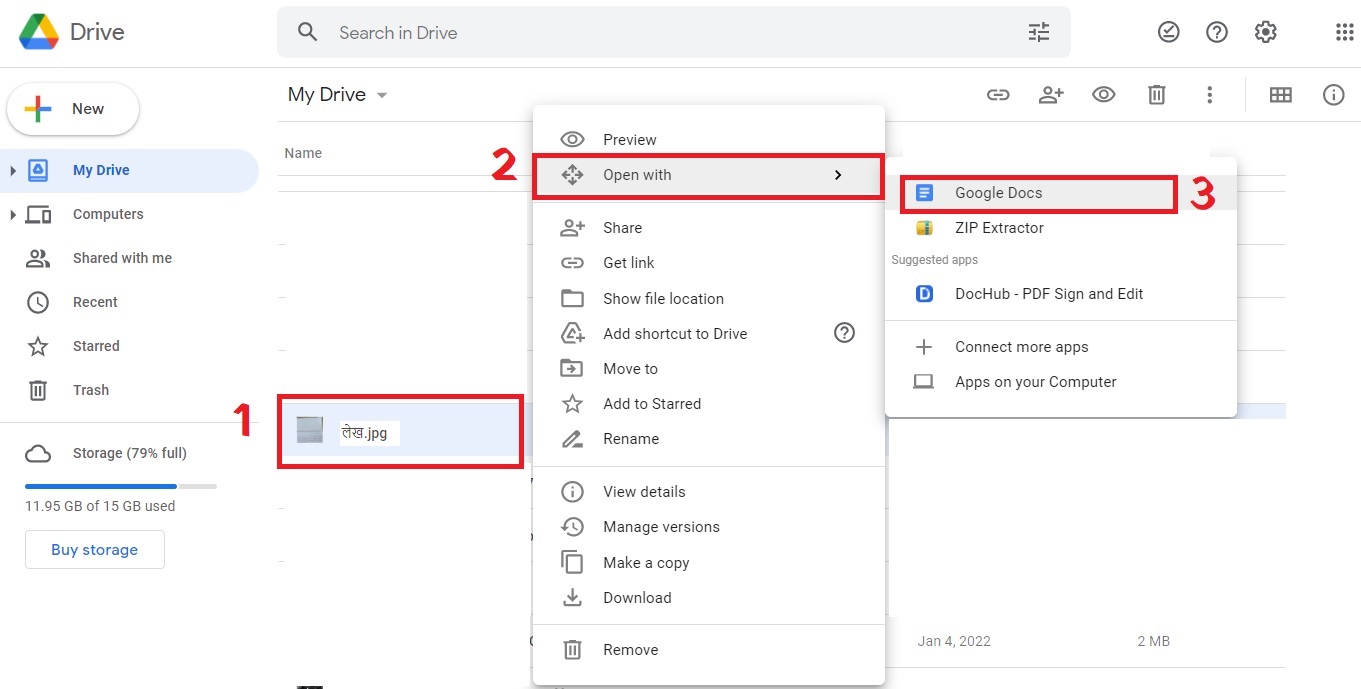Image resolution: width=1361 pixels, height=689 pixels.
Task: Click the Share person-plus toolbar icon
Action: tap(1051, 95)
